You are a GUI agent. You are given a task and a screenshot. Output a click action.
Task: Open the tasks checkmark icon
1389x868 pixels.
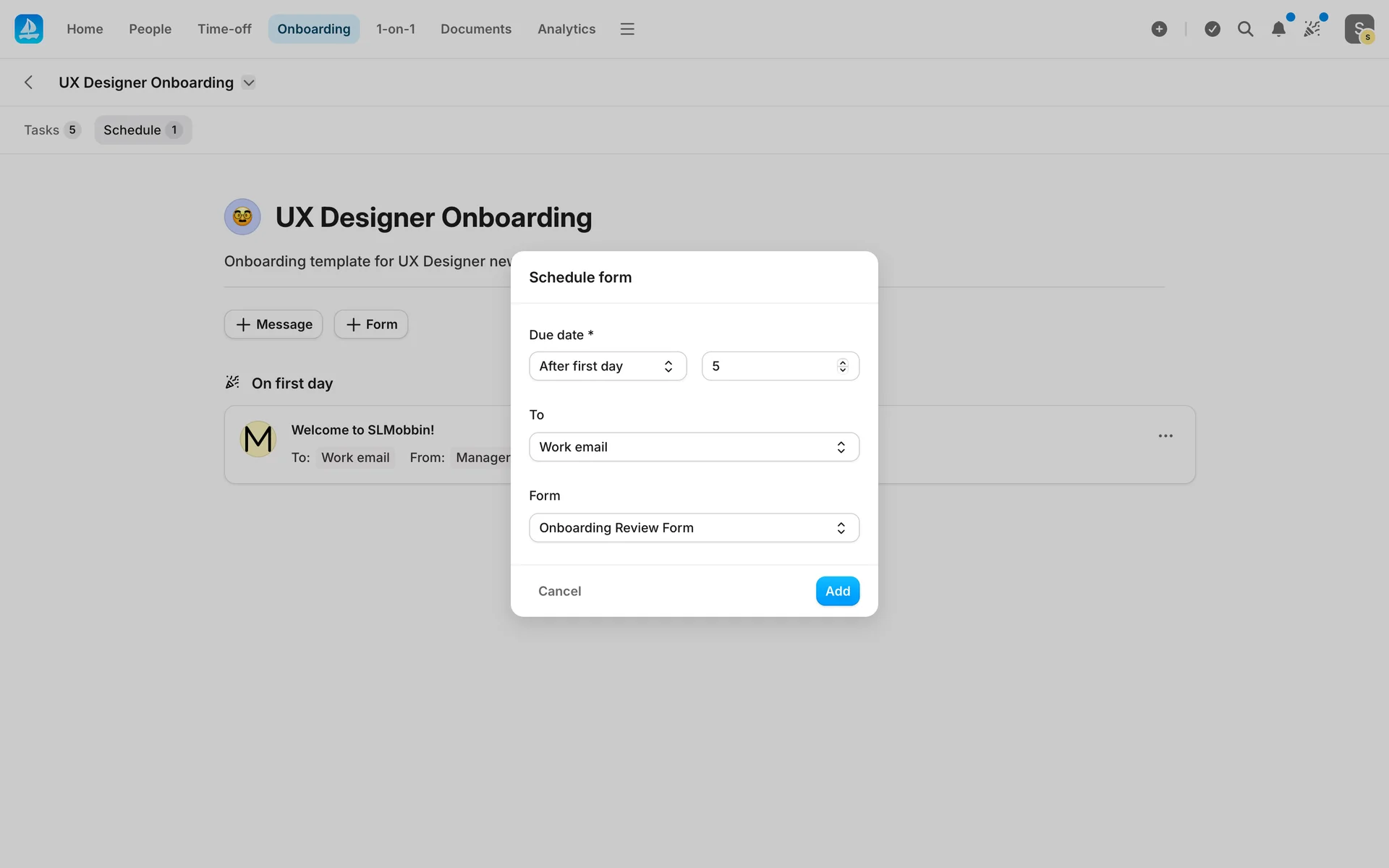click(1212, 29)
